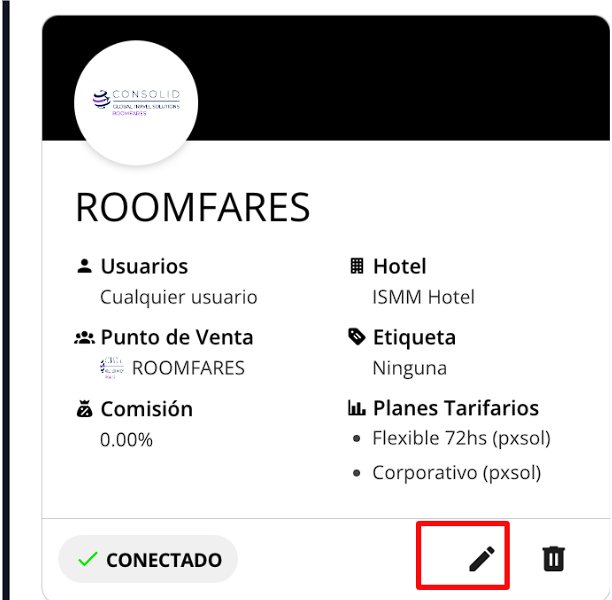The width and height of the screenshot is (612, 600).
Task: Click the Cualquier usuario text
Action: [x=178, y=297]
